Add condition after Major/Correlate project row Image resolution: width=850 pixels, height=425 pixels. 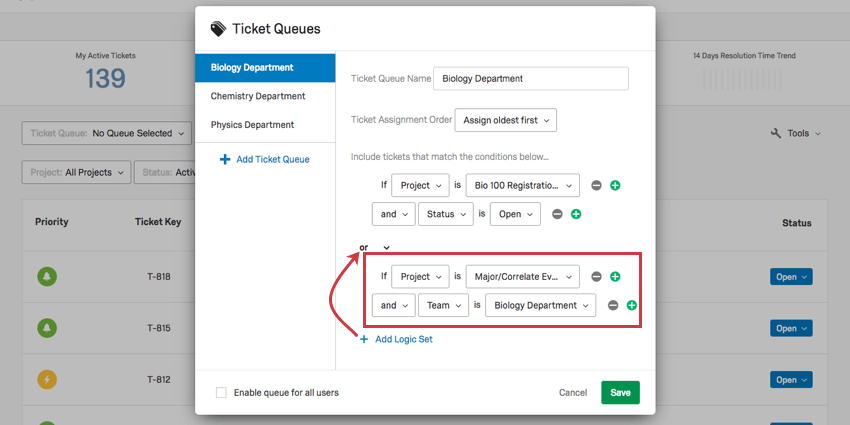(615, 277)
